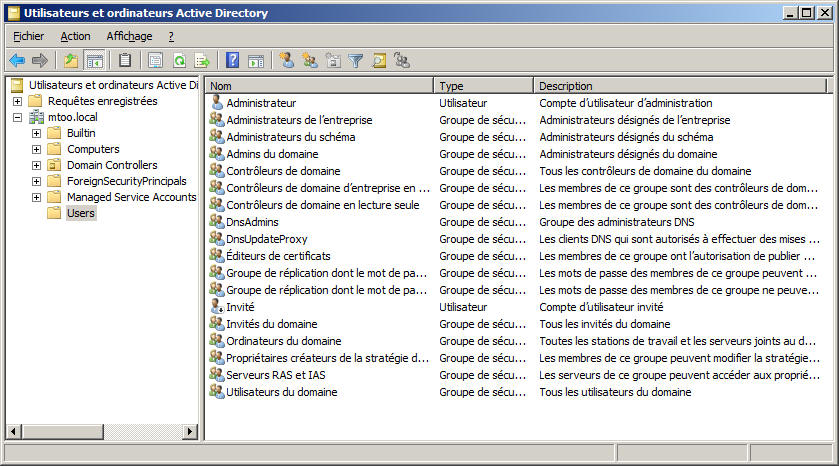Select Administrateurs de l'entreprise row

(x=299, y=120)
